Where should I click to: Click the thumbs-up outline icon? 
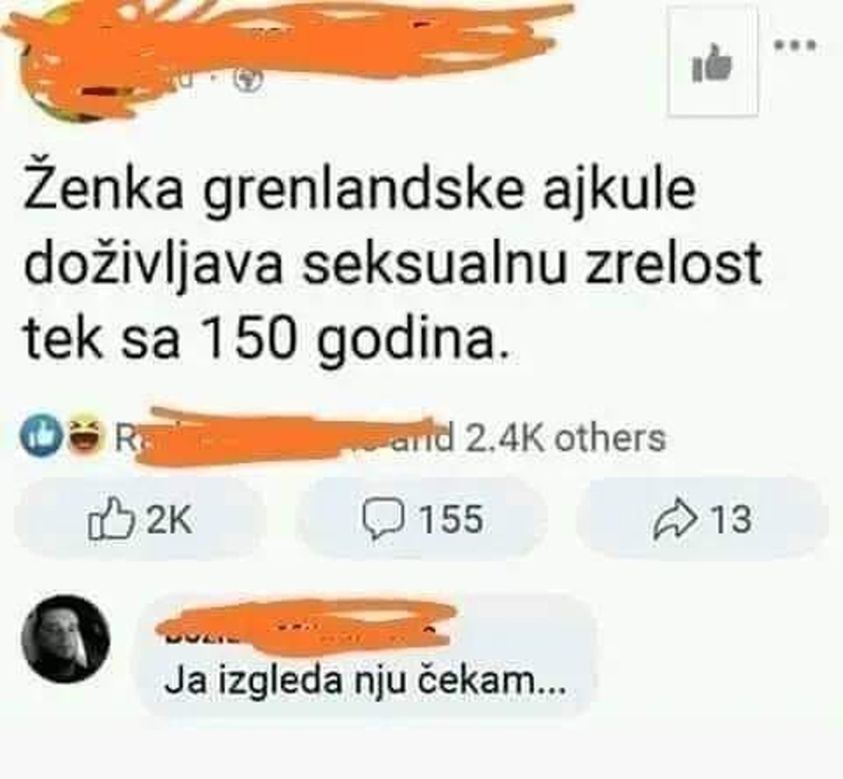click(x=110, y=518)
